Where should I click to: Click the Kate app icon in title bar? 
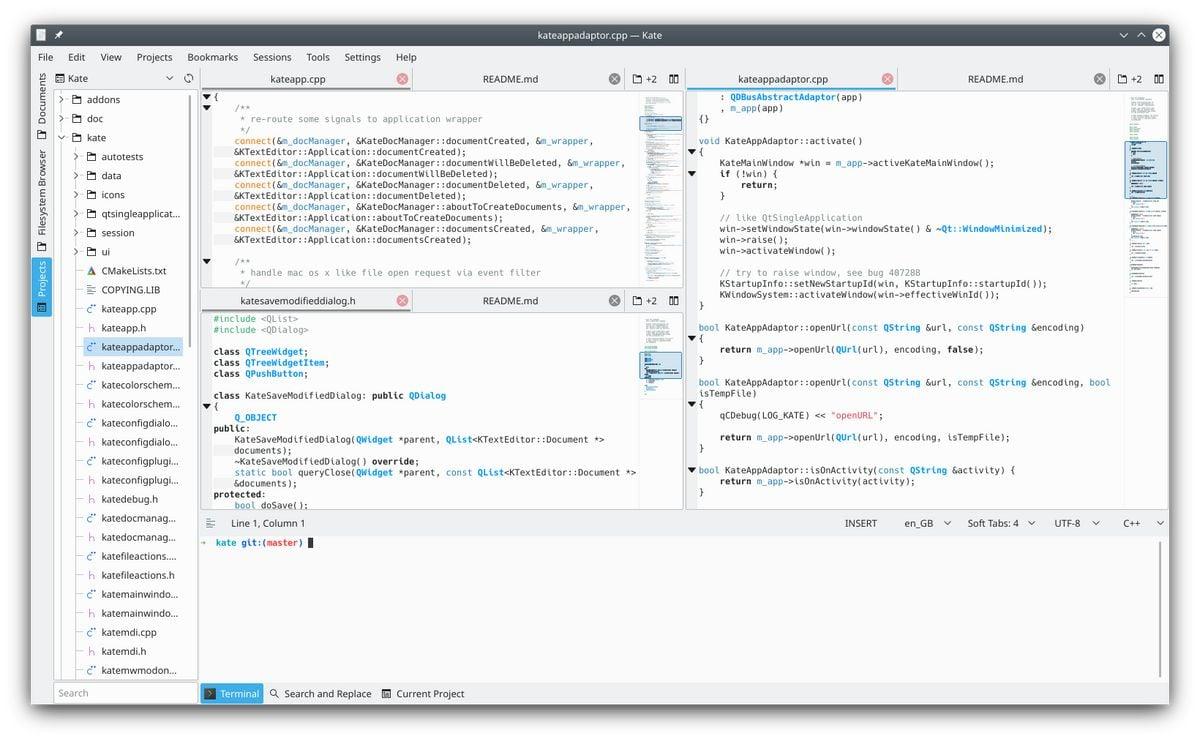[41, 35]
